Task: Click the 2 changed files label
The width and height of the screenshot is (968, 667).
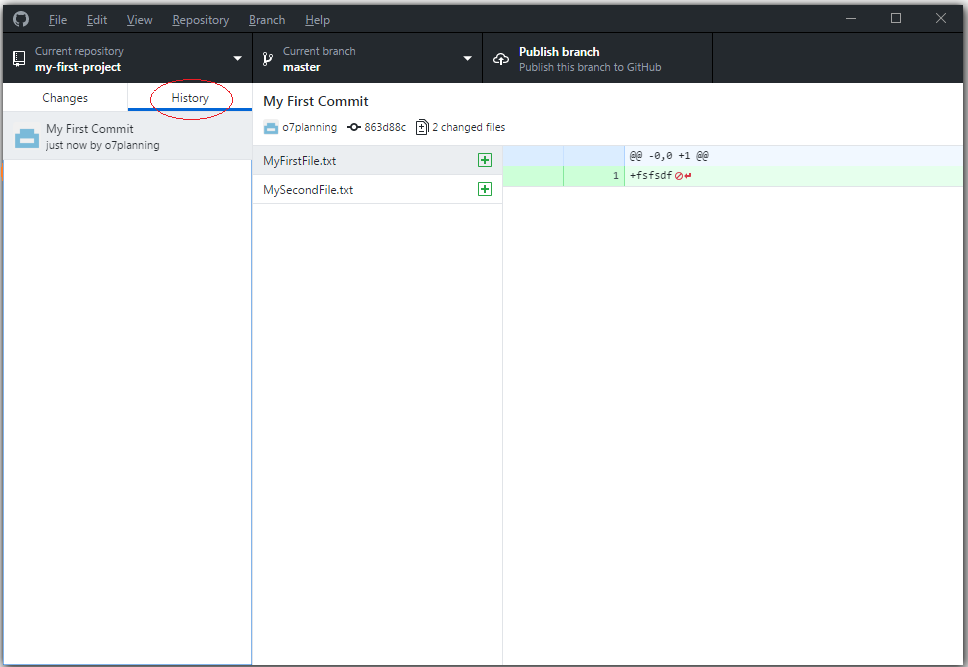Action: point(469,127)
